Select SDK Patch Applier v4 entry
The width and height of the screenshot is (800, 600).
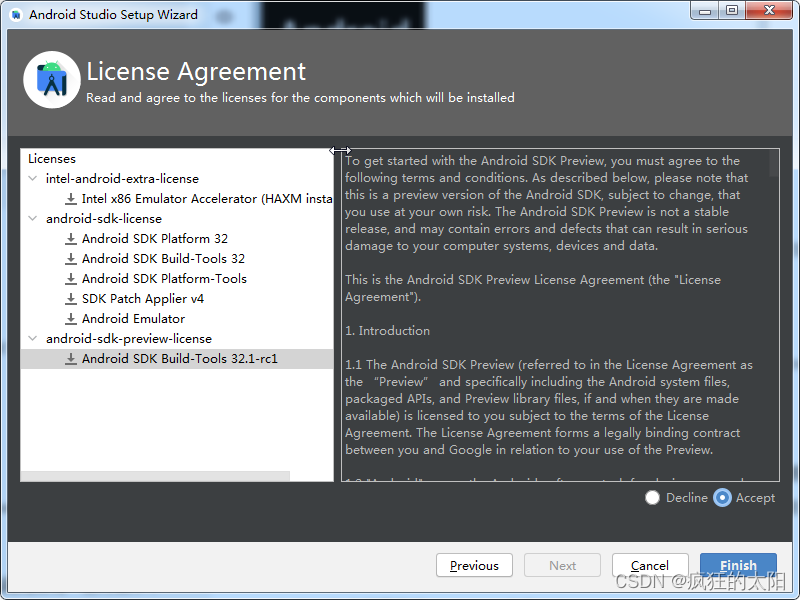pyautogui.click(x=143, y=298)
